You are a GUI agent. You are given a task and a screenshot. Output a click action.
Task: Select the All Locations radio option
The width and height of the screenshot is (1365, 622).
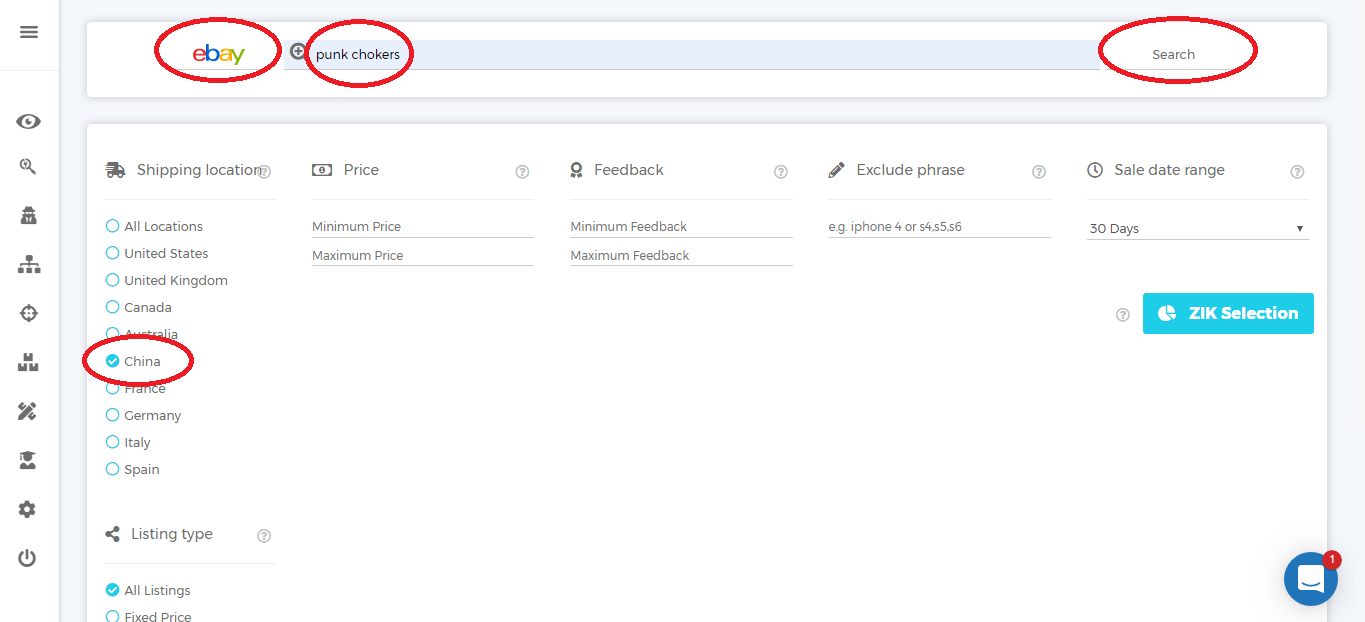pyautogui.click(x=113, y=227)
